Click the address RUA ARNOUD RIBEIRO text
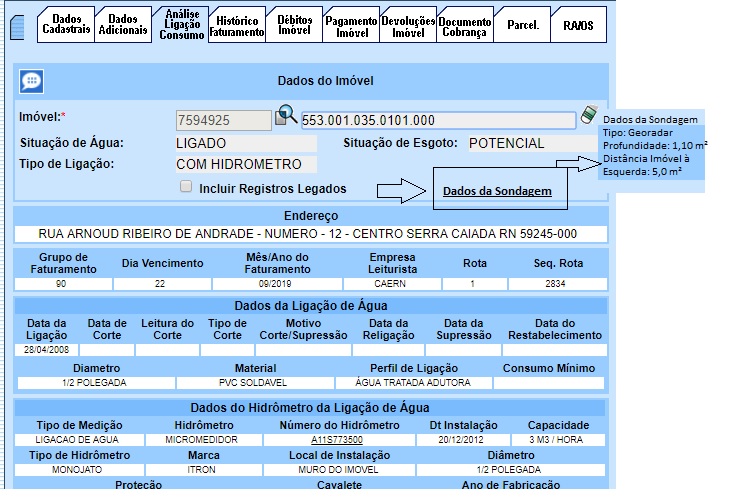The image size is (732, 498). point(308,234)
